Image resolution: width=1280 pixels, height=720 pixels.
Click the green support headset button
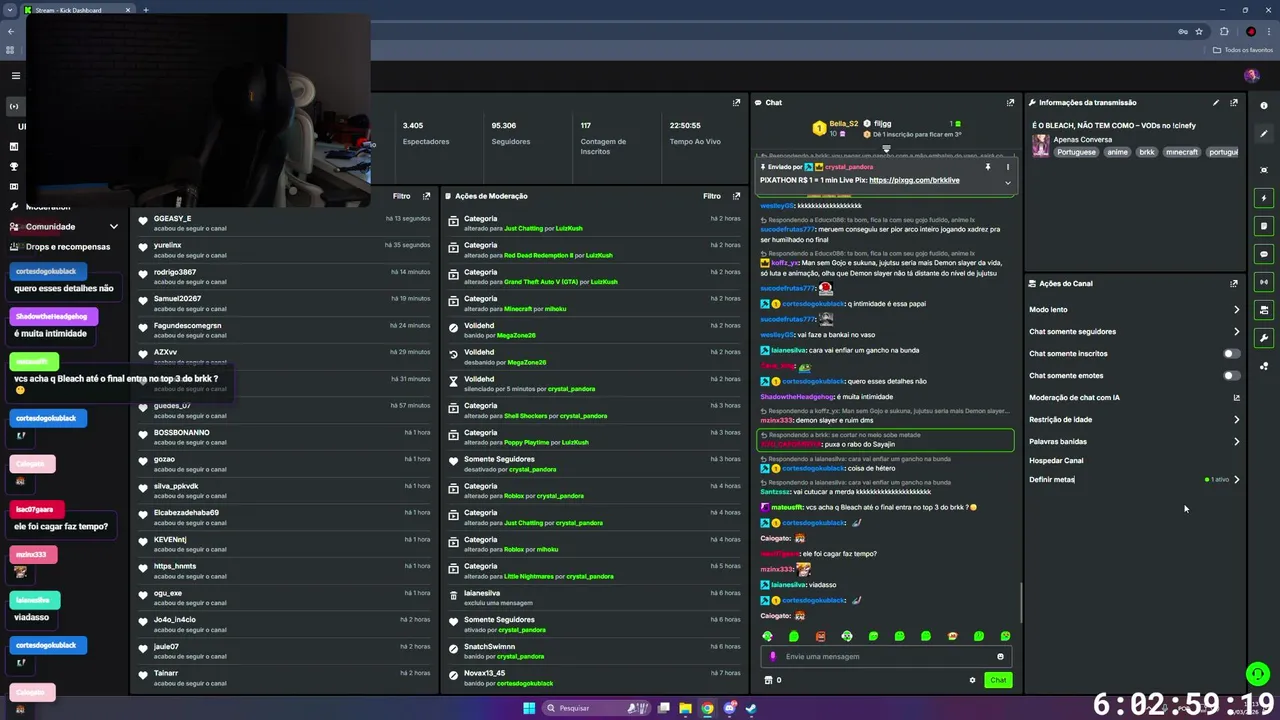pos(1258,674)
